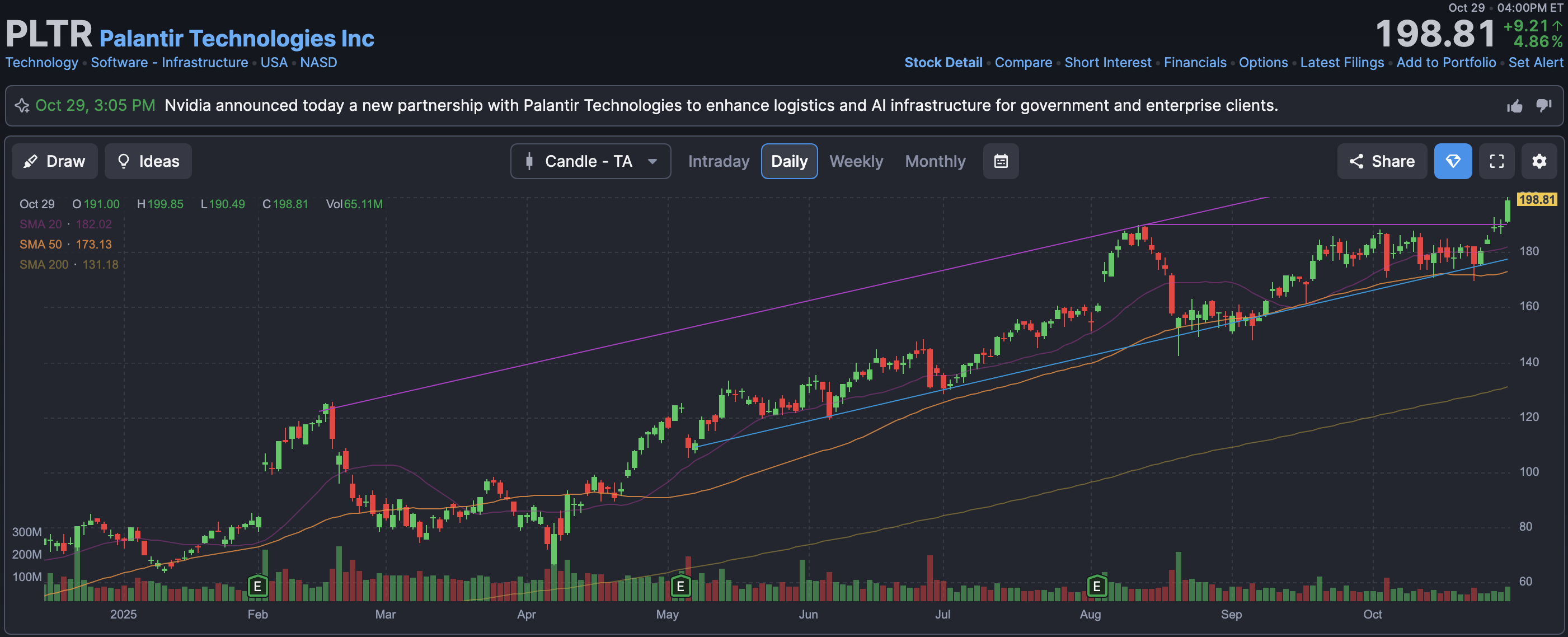
Task: Click the May earnings E marker
Action: (680, 586)
